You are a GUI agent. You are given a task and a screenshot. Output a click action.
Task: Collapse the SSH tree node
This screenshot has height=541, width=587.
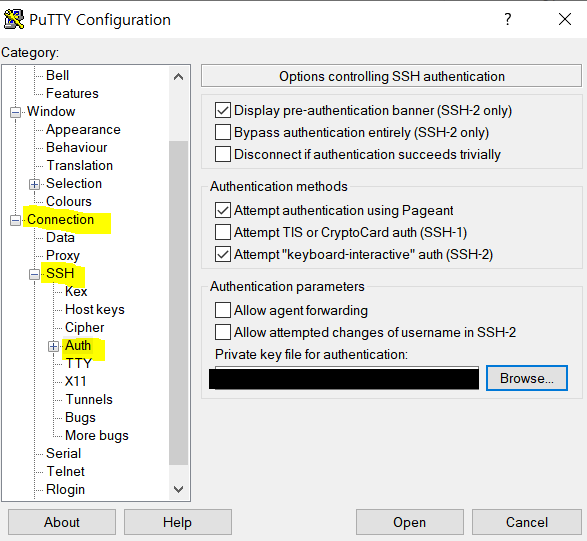tap(34, 274)
